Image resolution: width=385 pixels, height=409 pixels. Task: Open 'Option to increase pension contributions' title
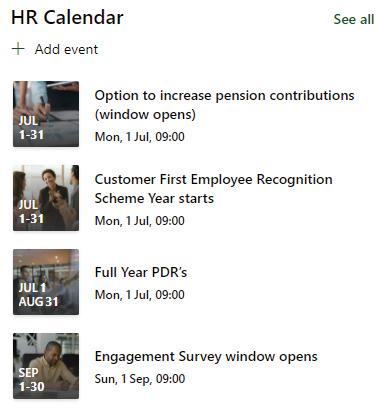coord(224,105)
